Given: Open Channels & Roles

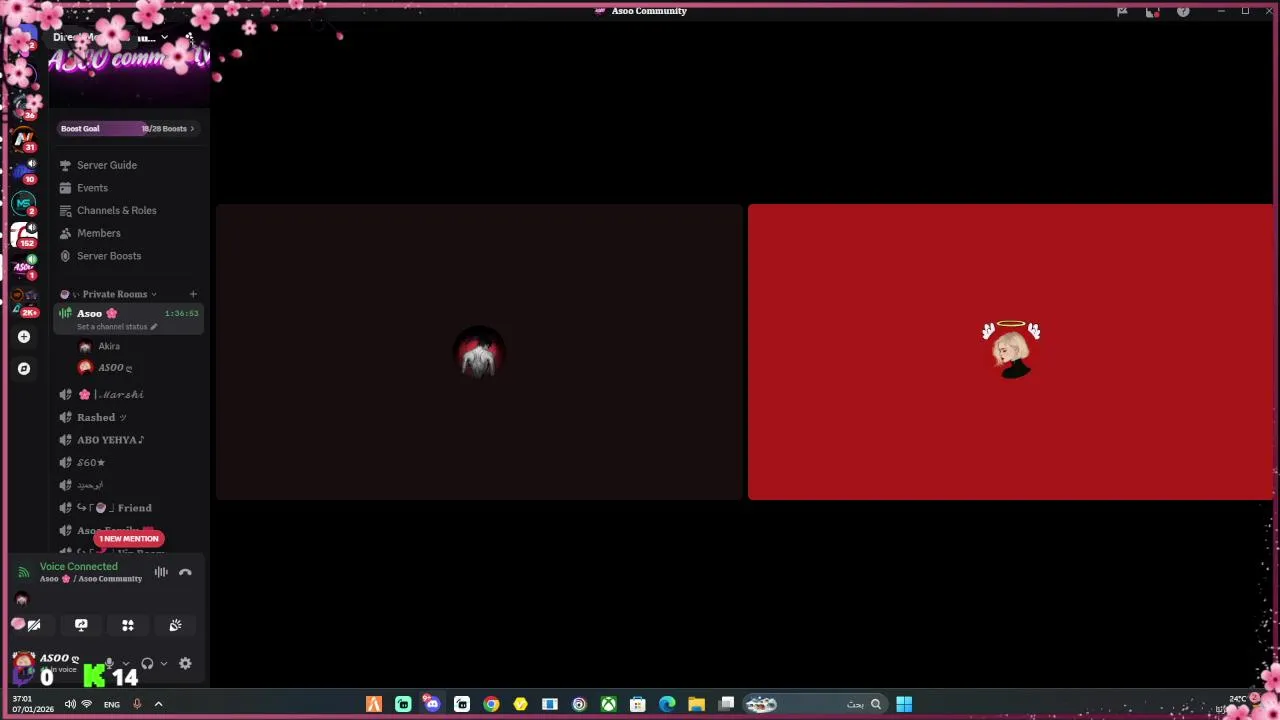Looking at the screenshot, I should 116,211.
